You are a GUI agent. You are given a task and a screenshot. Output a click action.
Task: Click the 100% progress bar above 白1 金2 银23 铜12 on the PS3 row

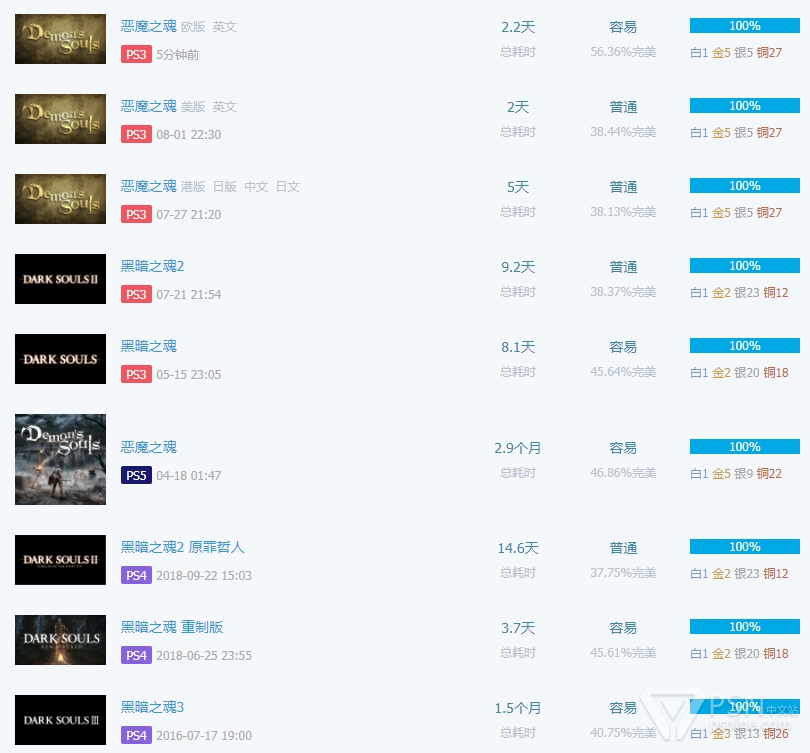point(745,266)
